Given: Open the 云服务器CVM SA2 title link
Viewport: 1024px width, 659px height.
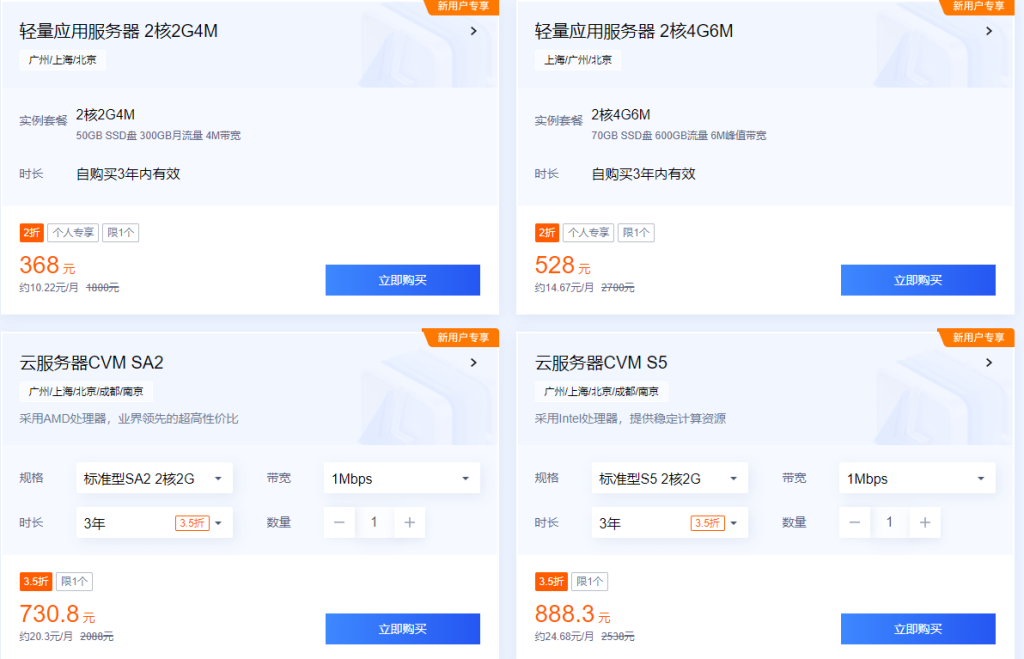Looking at the screenshot, I should 91,362.
